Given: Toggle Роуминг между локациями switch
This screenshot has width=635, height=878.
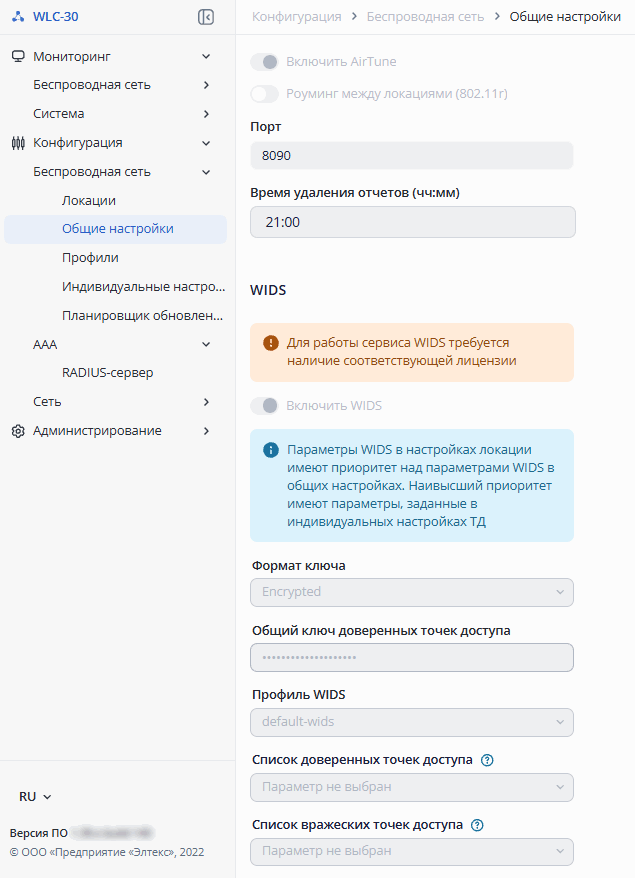Looking at the screenshot, I should point(264,94).
